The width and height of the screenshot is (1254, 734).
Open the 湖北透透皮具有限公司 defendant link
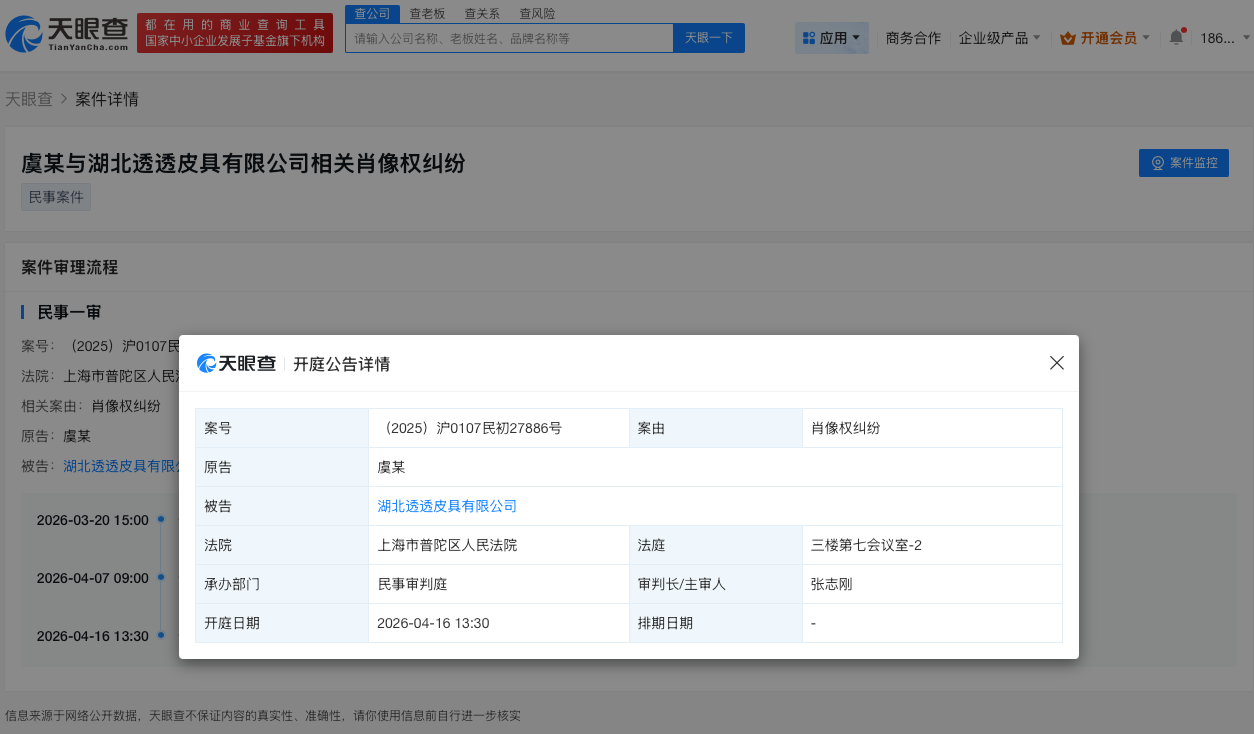[x=447, y=505]
